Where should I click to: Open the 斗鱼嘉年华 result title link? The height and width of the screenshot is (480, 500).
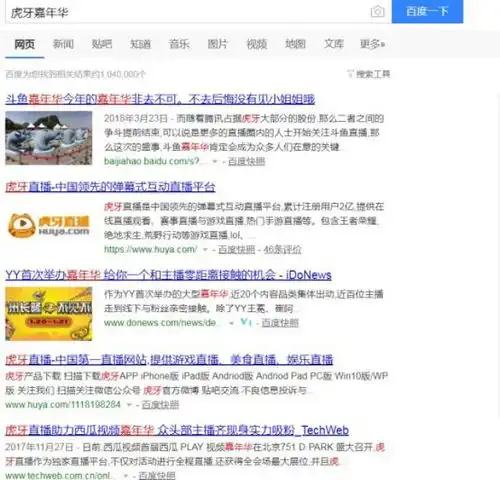click(160, 99)
